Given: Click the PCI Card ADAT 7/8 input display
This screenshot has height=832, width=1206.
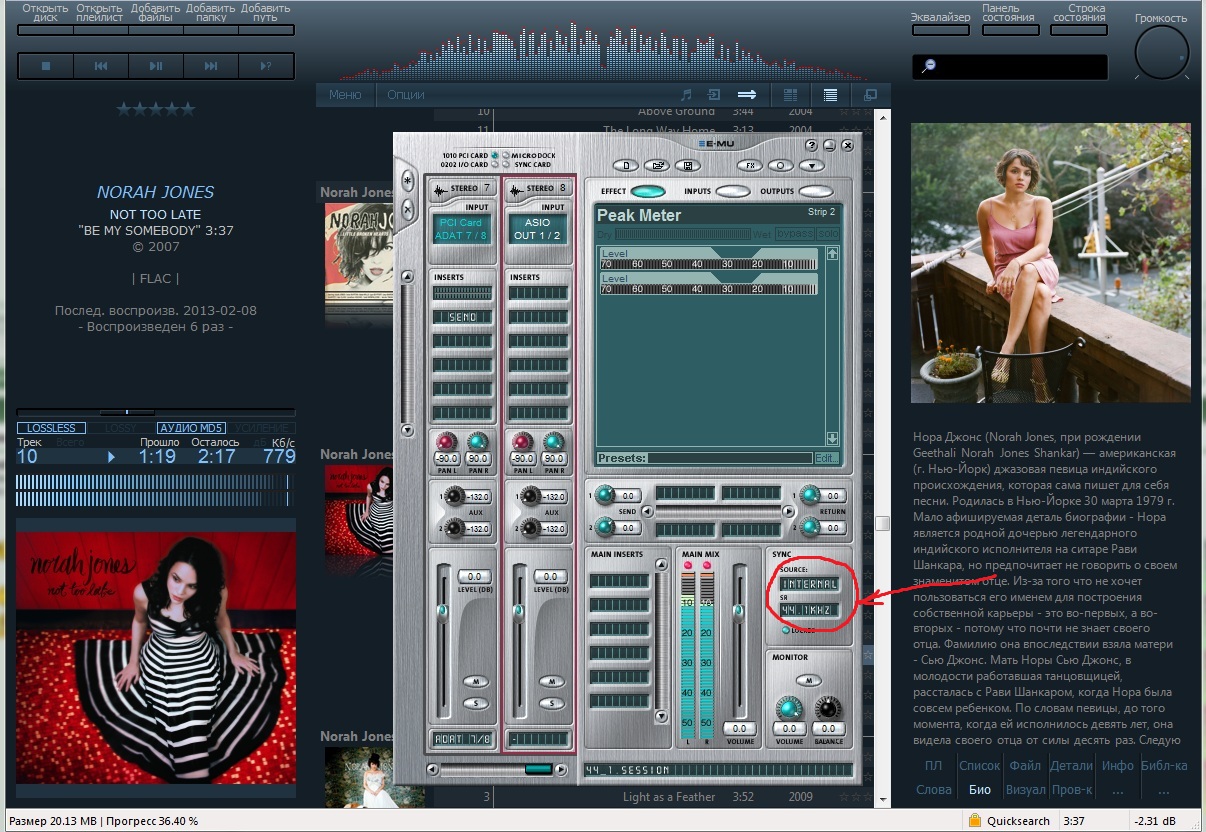Looking at the screenshot, I should pyautogui.click(x=462, y=229).
